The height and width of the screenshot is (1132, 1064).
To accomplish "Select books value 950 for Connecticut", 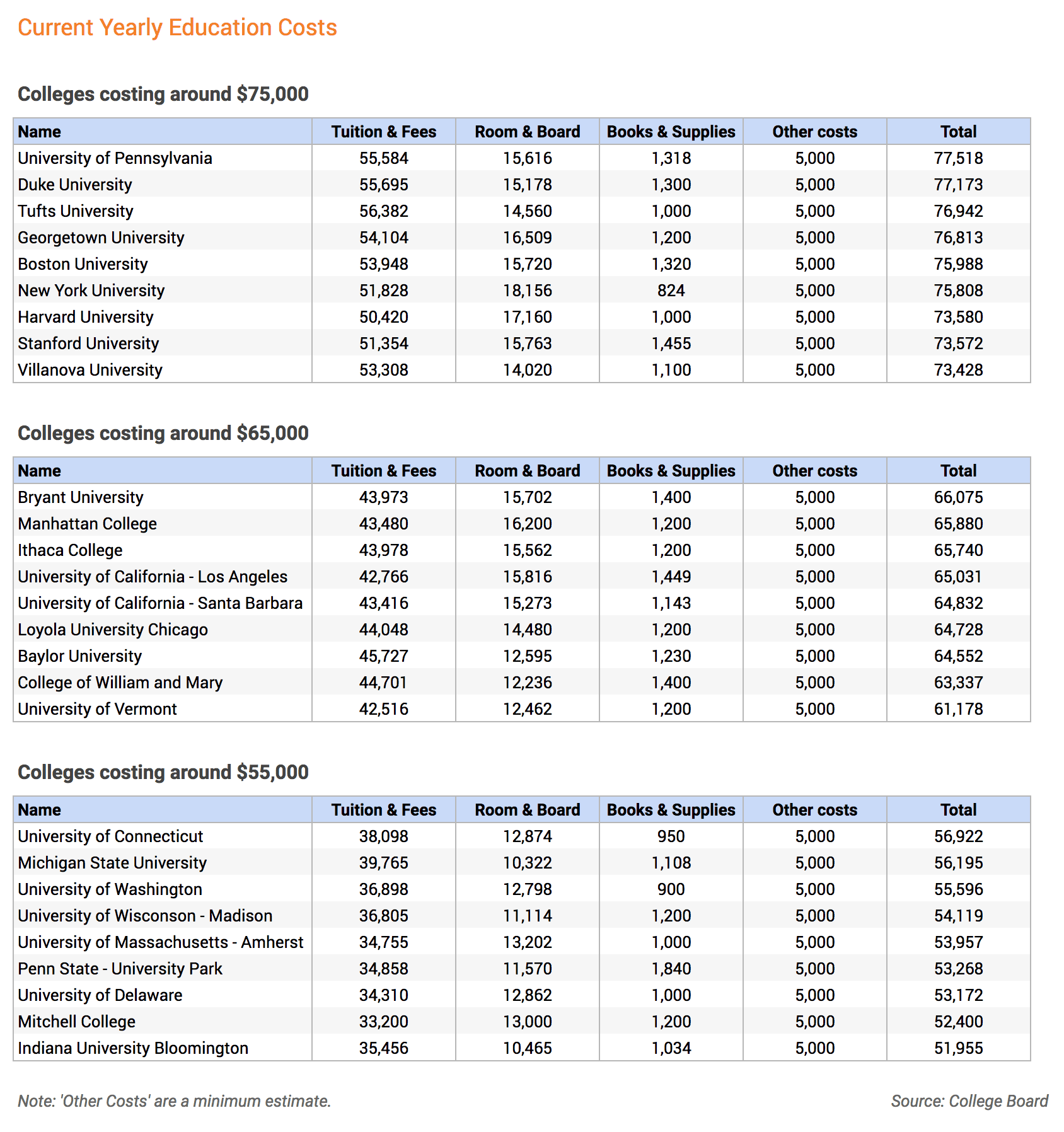I will [x=671, y=836].
